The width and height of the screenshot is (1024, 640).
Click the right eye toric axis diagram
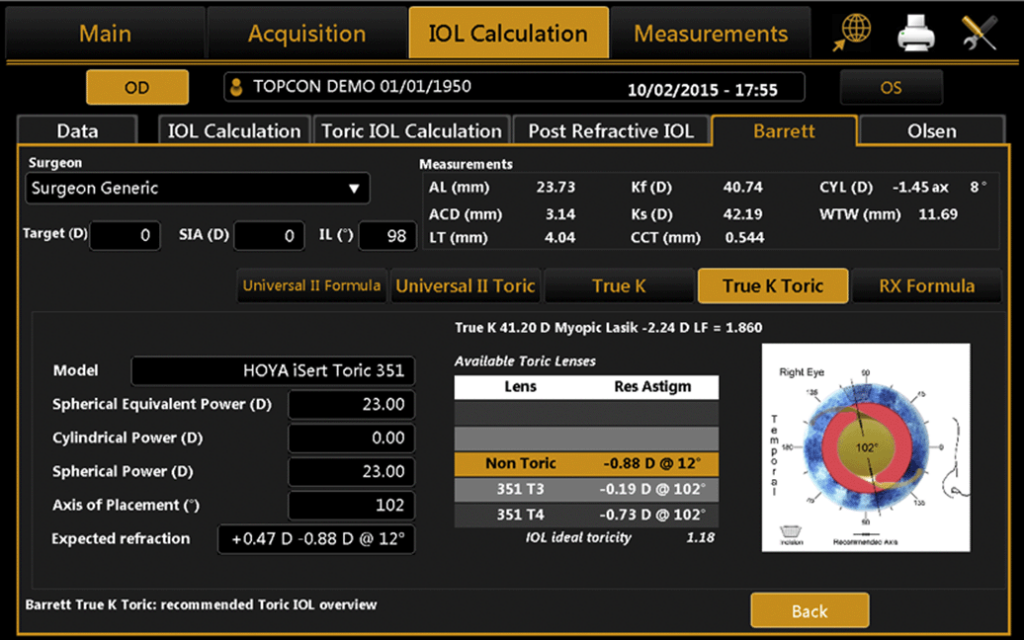point(865,447)
